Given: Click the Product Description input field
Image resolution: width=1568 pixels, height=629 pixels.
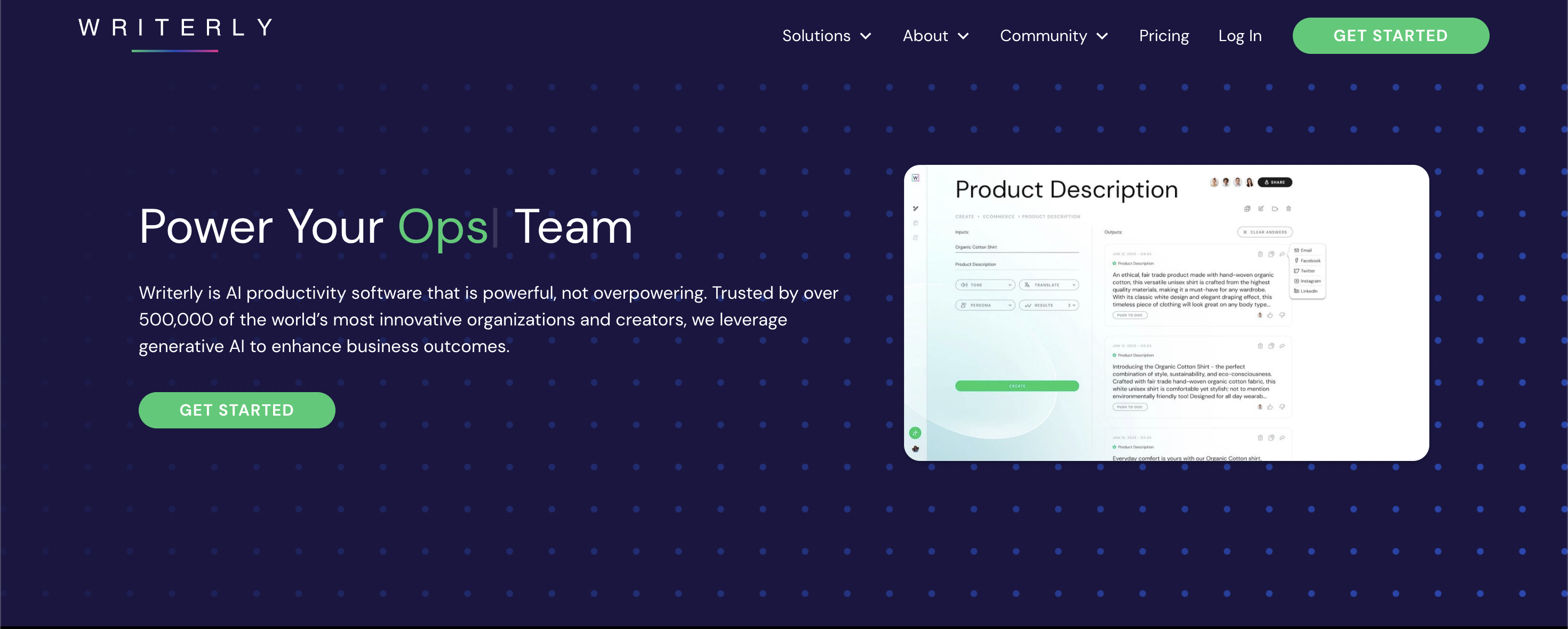Looking at the screenshot, I should pyautogui.click(x=1017, y=264).
